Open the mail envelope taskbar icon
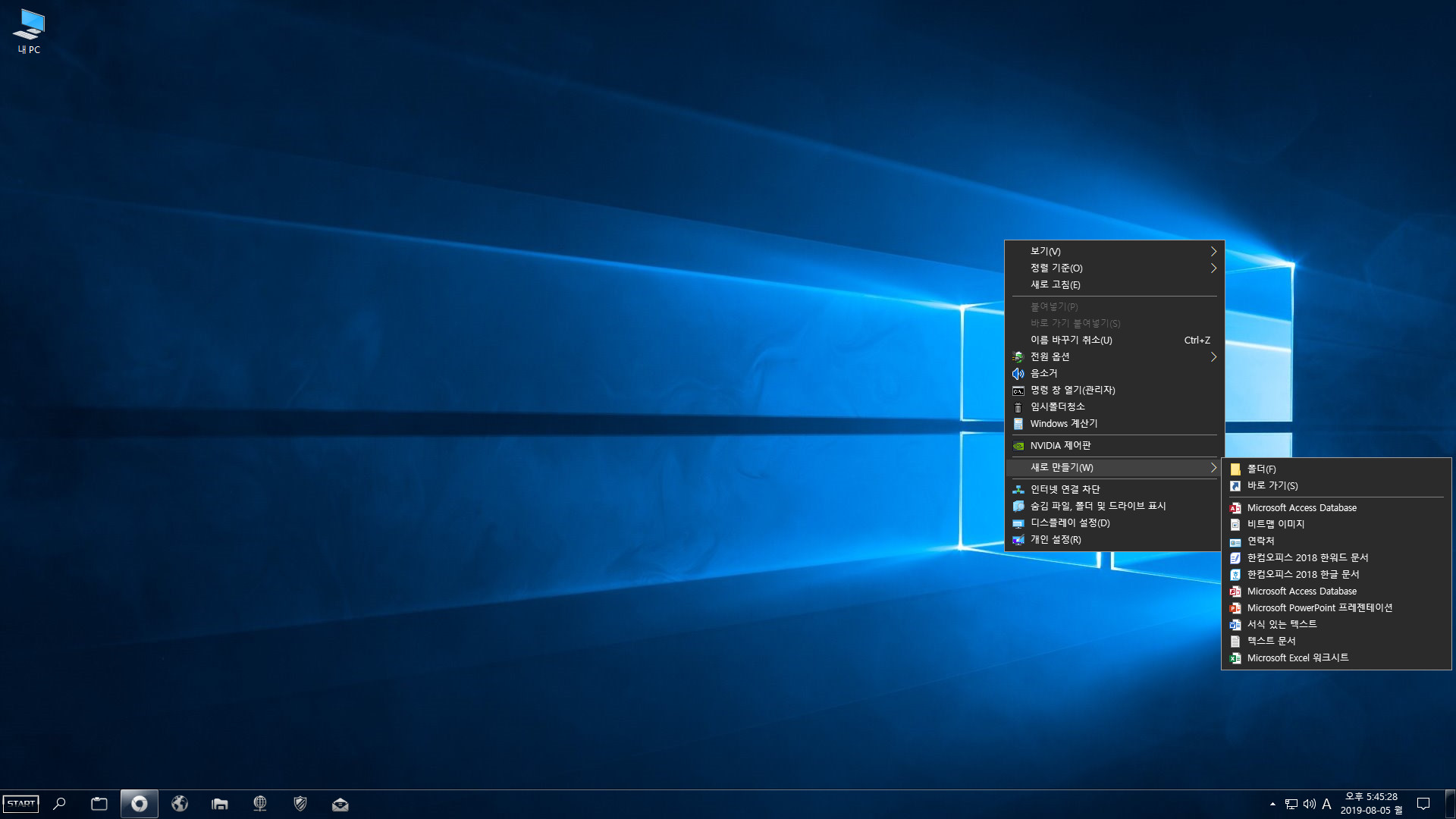Screen dimensions: 1456x819 (x=340, y=804)
